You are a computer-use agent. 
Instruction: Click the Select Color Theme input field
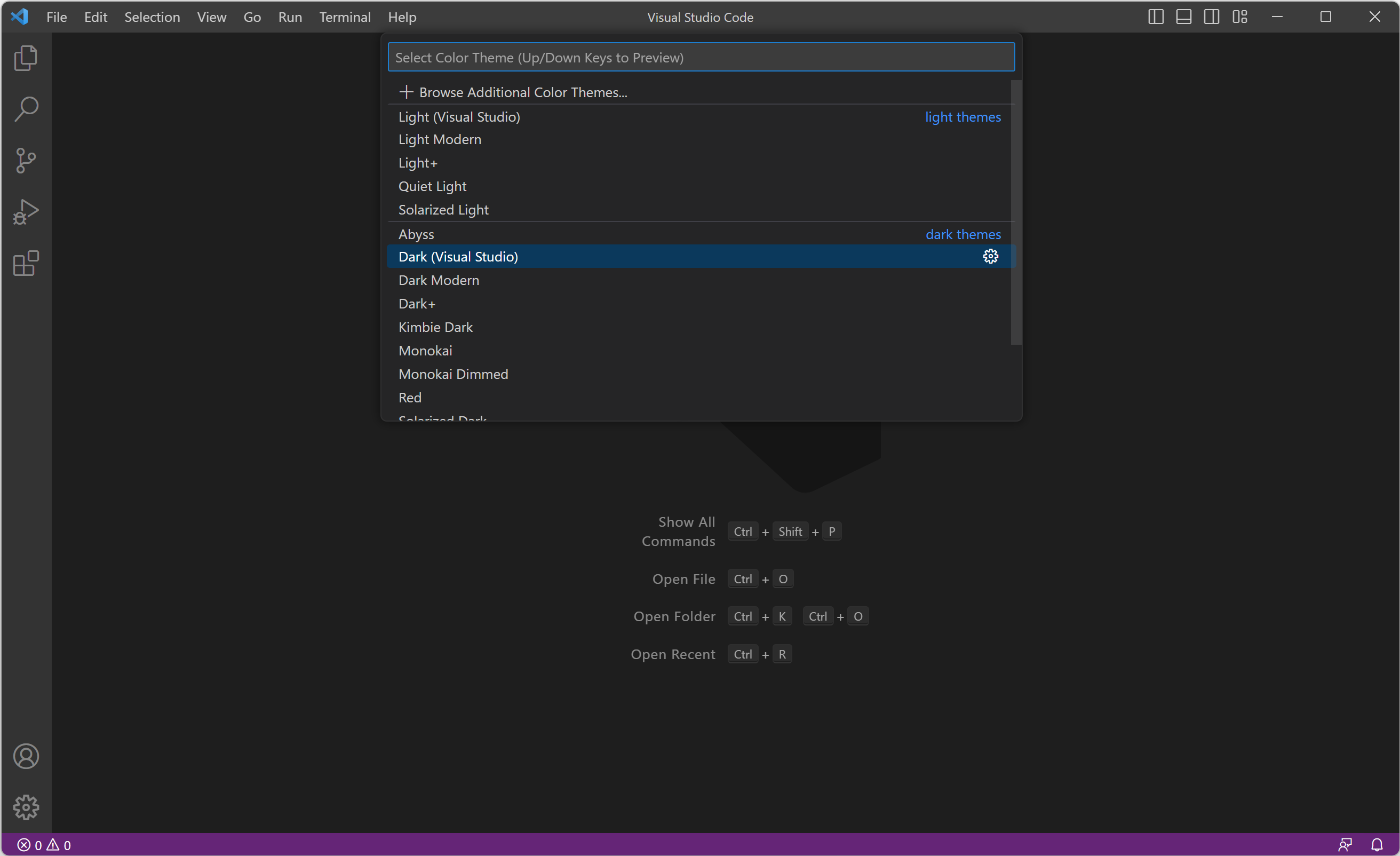[701, 58]
